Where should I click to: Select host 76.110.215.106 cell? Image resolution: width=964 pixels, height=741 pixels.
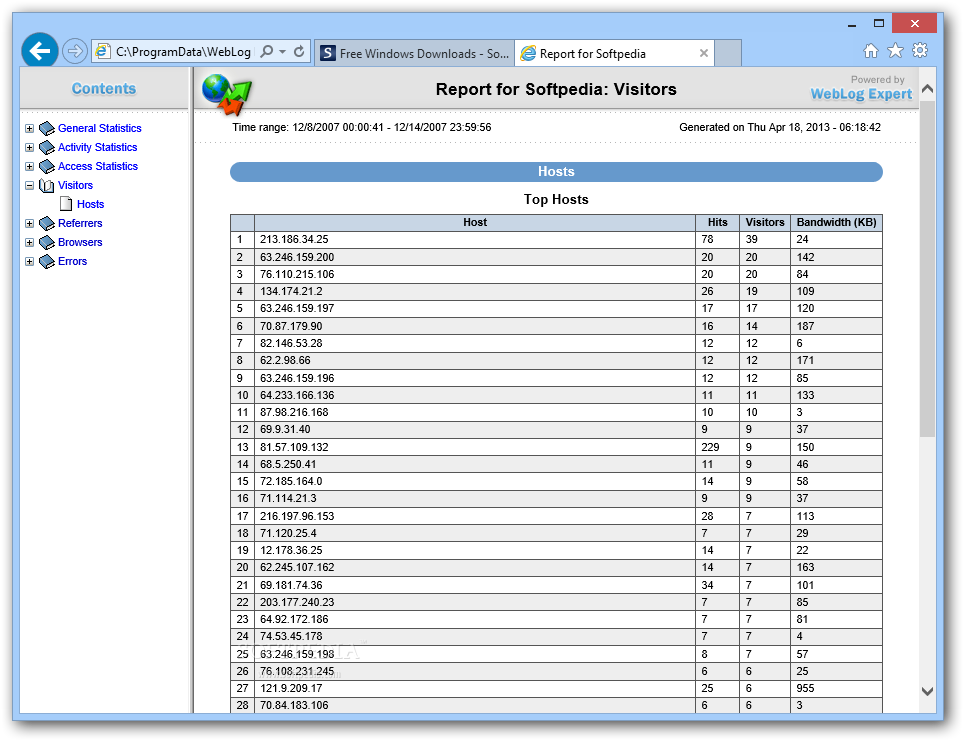coord(475,274)
